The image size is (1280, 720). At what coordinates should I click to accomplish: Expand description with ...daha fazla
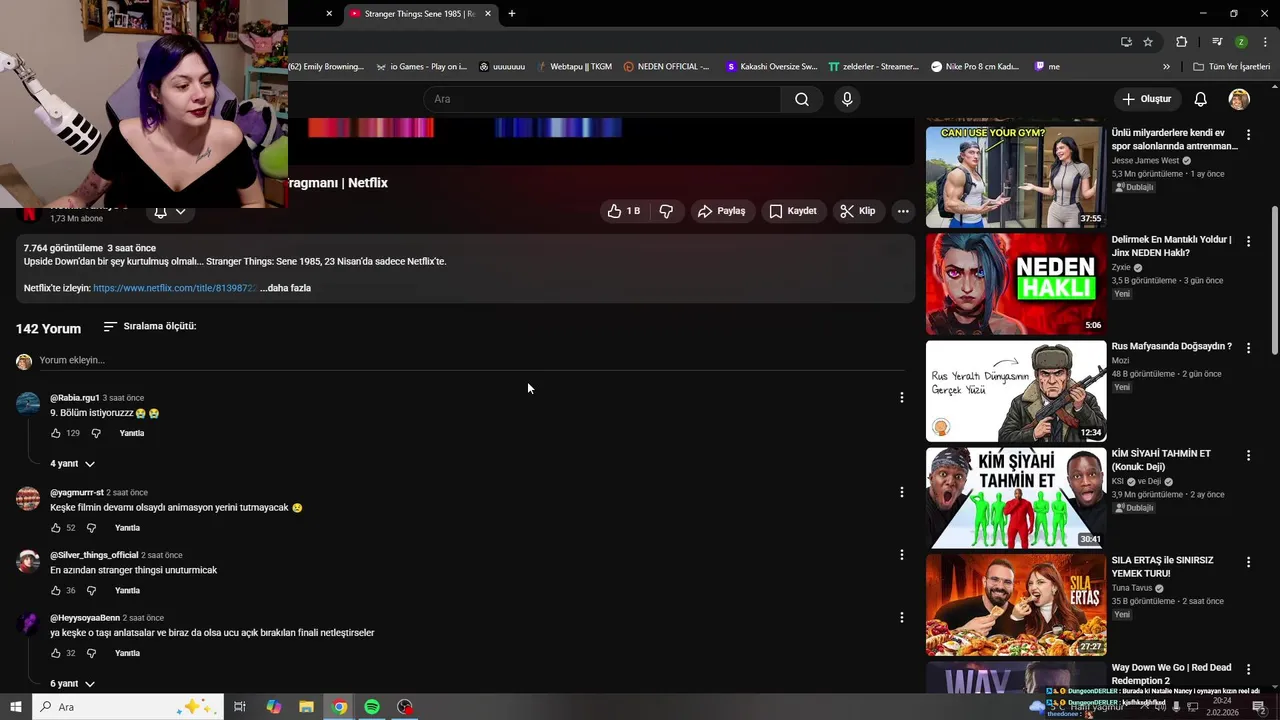pos(285,288)
